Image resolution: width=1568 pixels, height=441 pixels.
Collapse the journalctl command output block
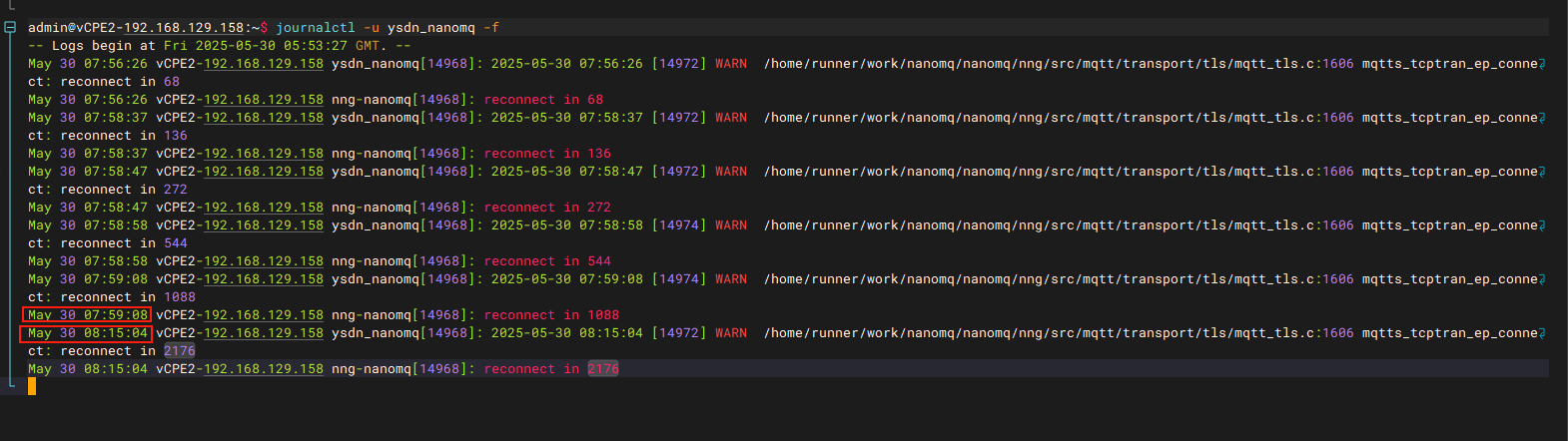click(10, 28)
